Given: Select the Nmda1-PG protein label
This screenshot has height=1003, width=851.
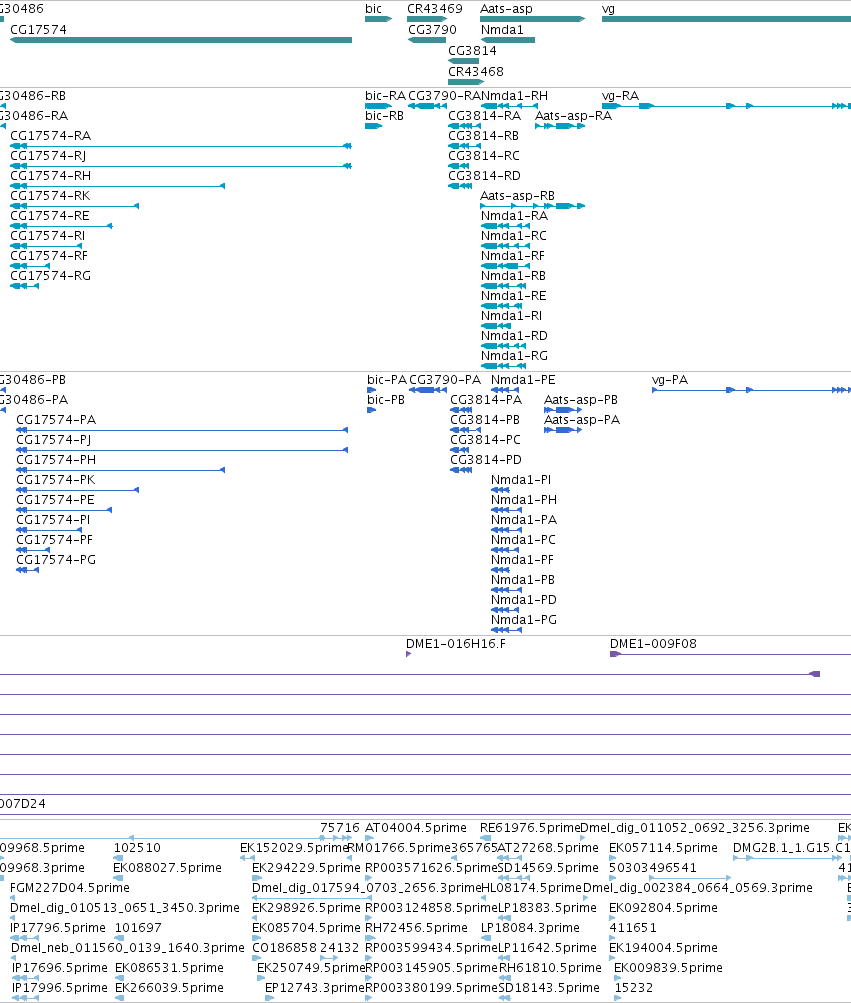Looking at the screenshot, I should [x=524, y=619].
